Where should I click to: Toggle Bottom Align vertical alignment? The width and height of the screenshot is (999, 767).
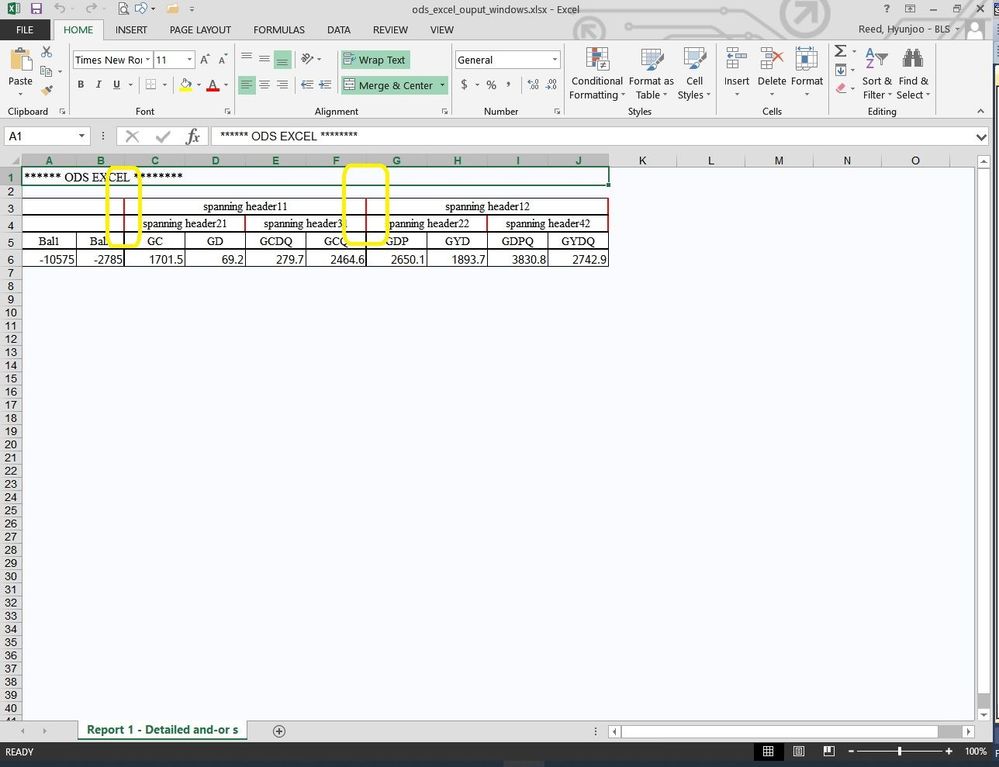(282, 60)
